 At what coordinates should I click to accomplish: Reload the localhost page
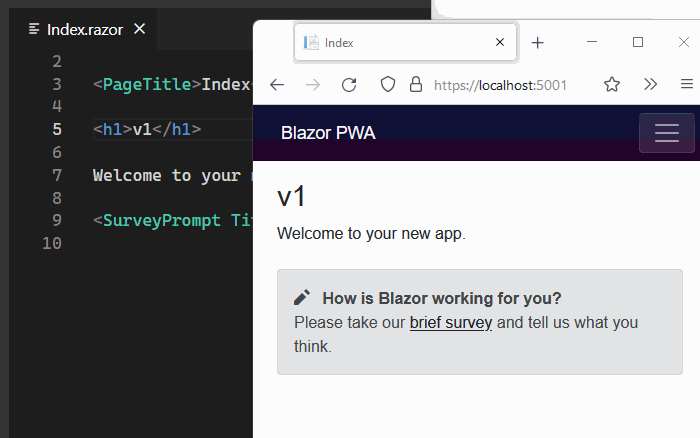pyautogui.click(x=349, y=85)
